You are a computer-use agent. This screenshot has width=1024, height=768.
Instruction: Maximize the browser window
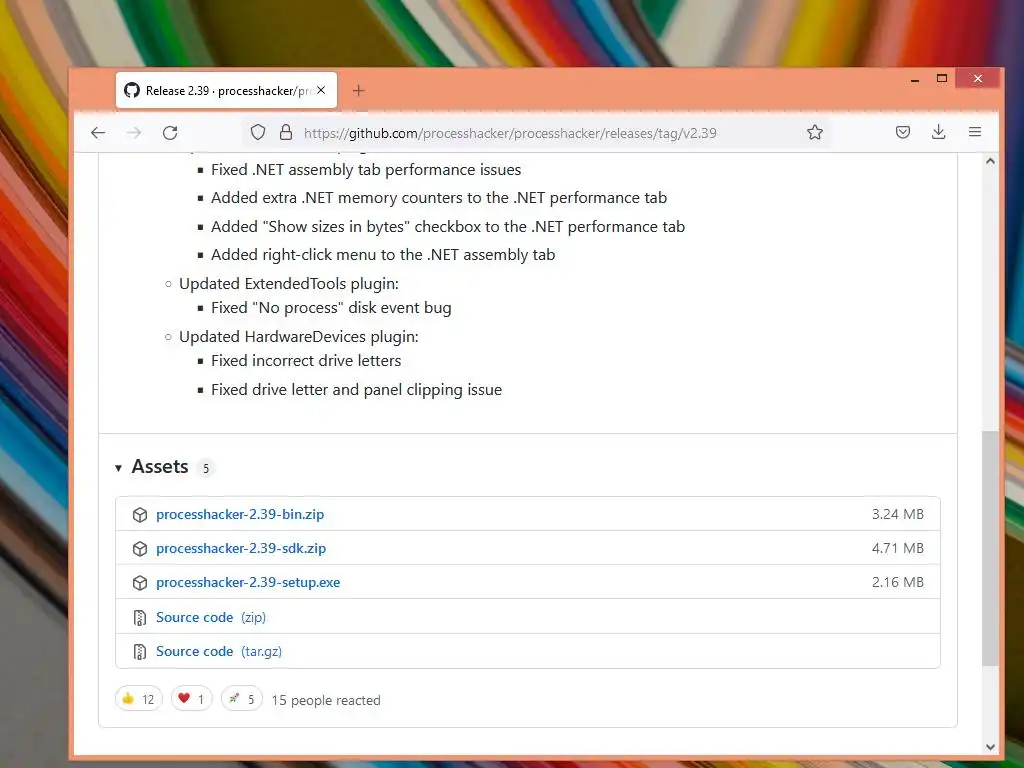(x=942, y=79)
